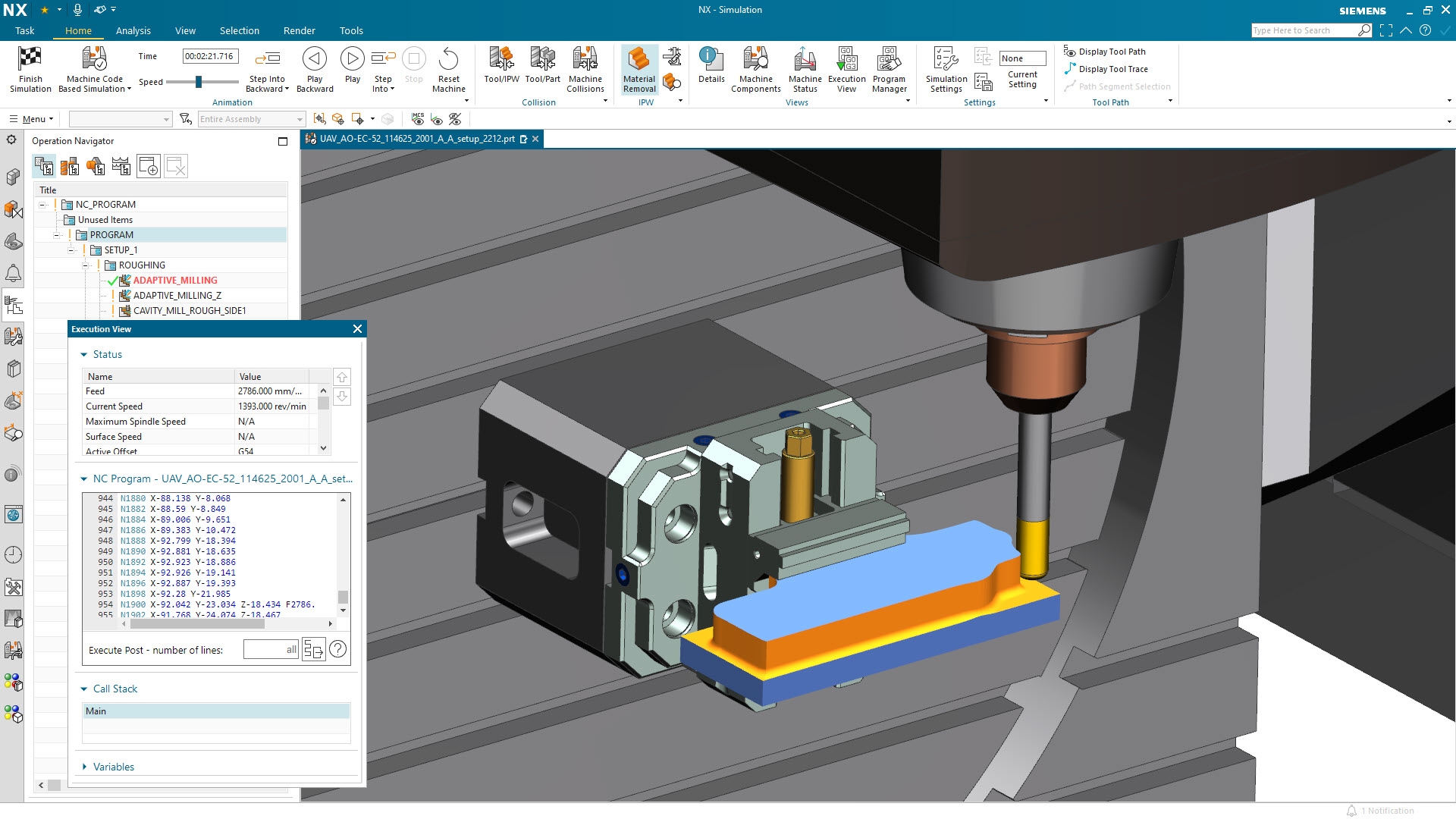Screen dimensions: 1456x819
Task: Open the Entire Assembly selection scope dropdown
Action: click(251, 119)
